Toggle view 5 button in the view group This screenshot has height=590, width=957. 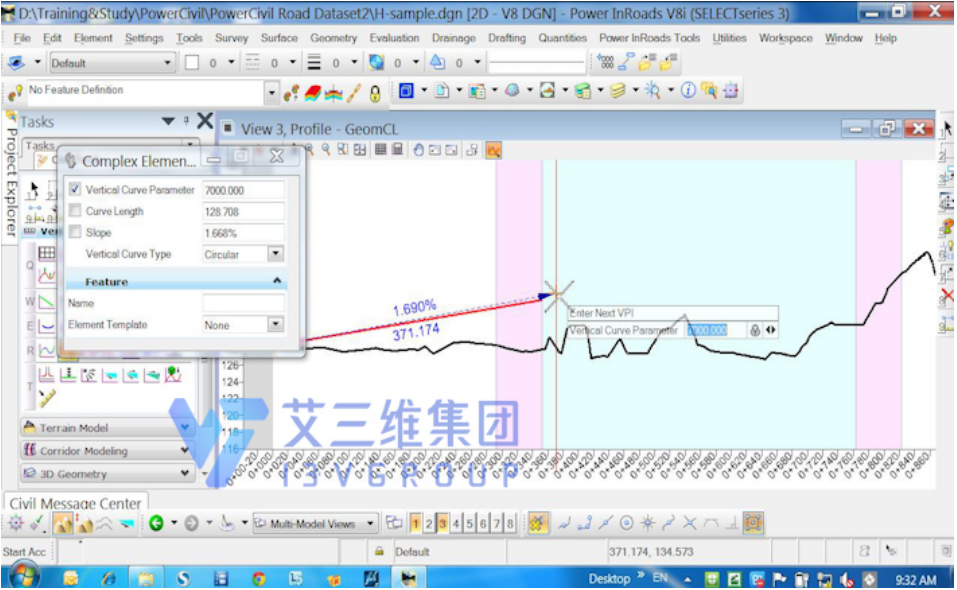click(x=469, y=523)
